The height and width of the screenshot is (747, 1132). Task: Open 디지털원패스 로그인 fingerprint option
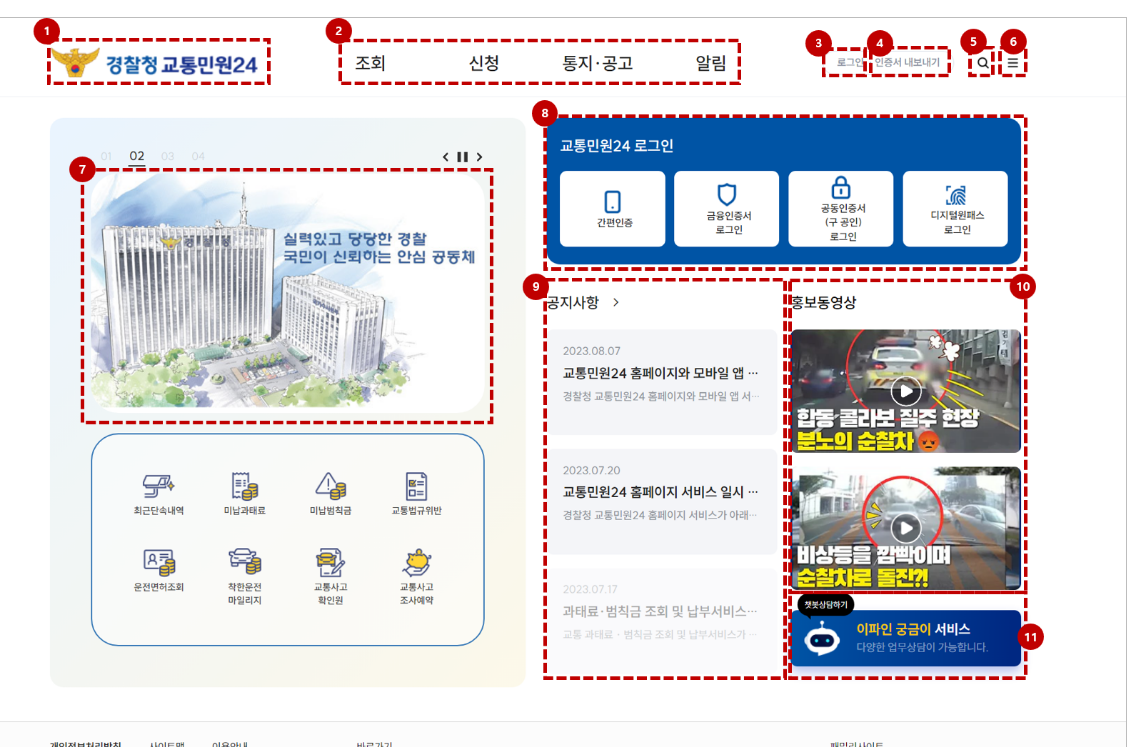coord(956,208)
